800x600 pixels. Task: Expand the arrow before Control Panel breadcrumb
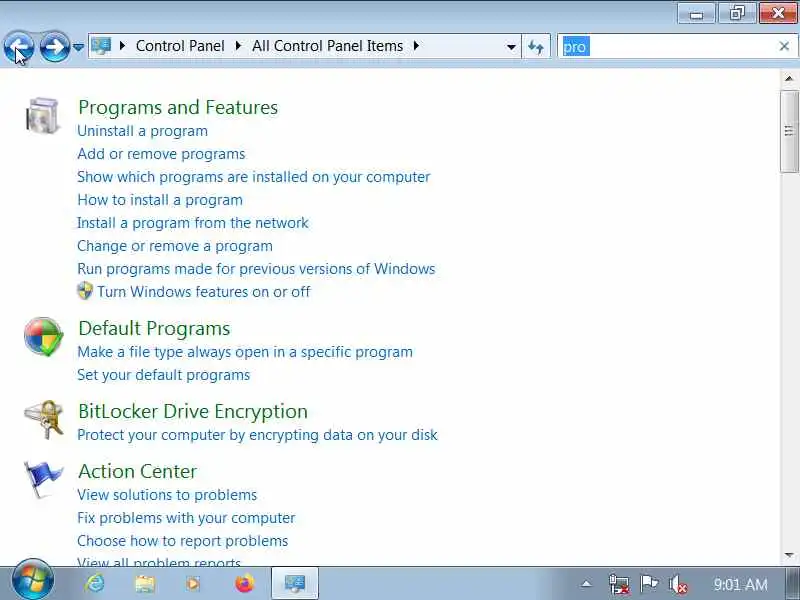pyautogui.click(x=122, y=46)
